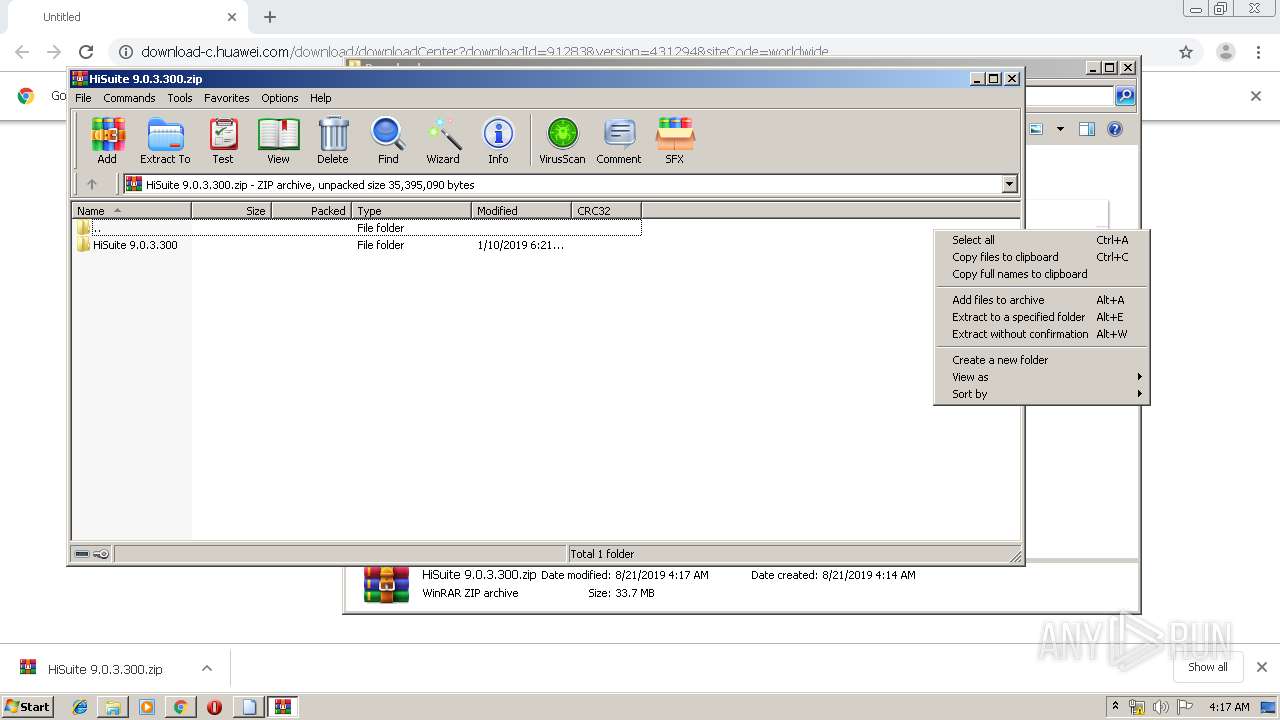Click the Opera icon in the taskbar
Screen dimensions: 1280x720
tap(214, 707)
